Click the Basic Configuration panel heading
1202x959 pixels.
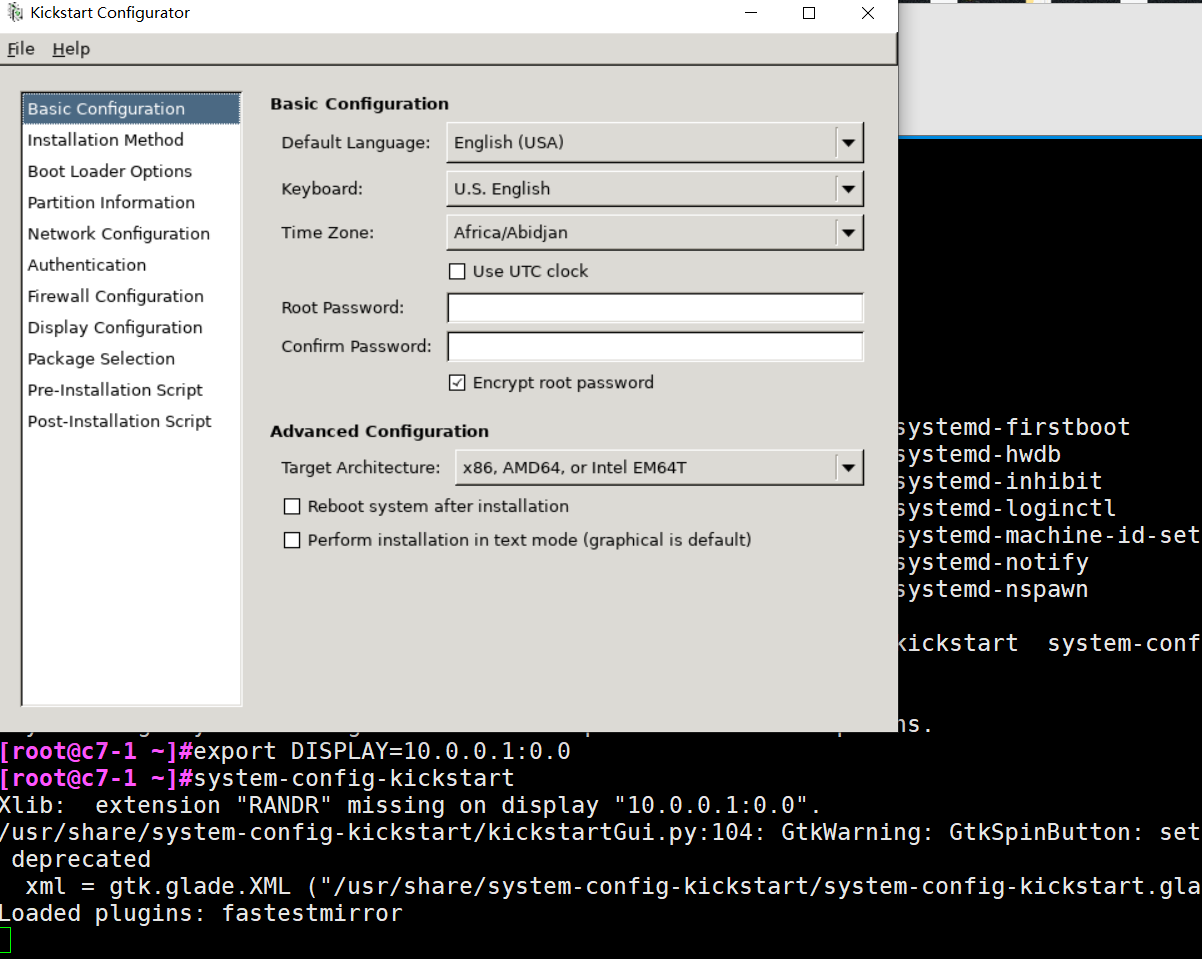(360, 104)
